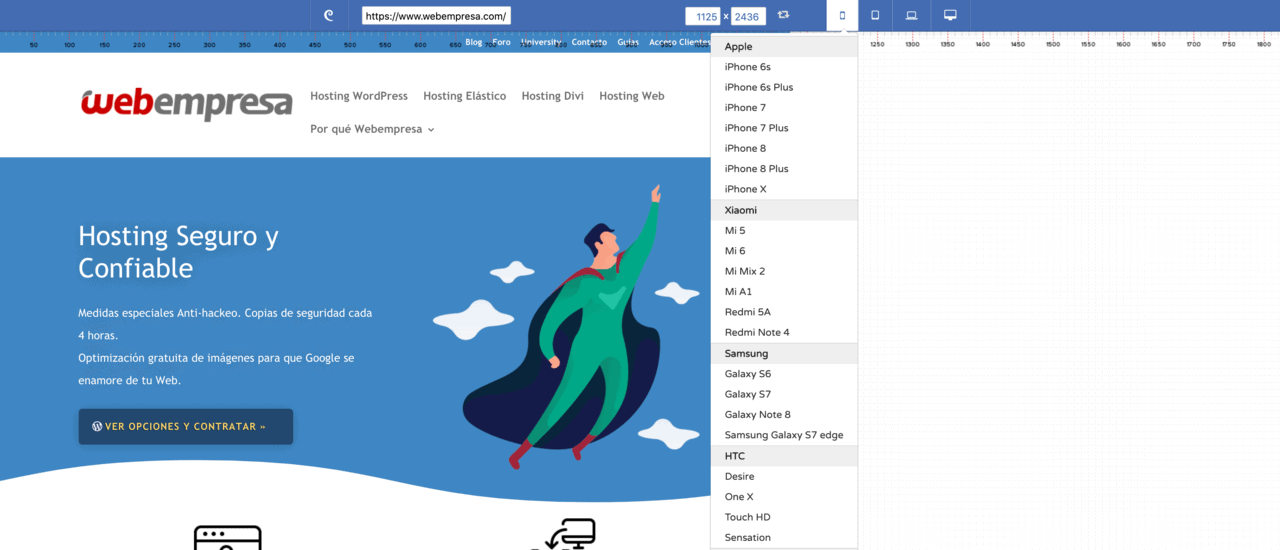Open the Blog link in top bar
Viewport: 1280px width, 550px height.
[x=474, y=42]
